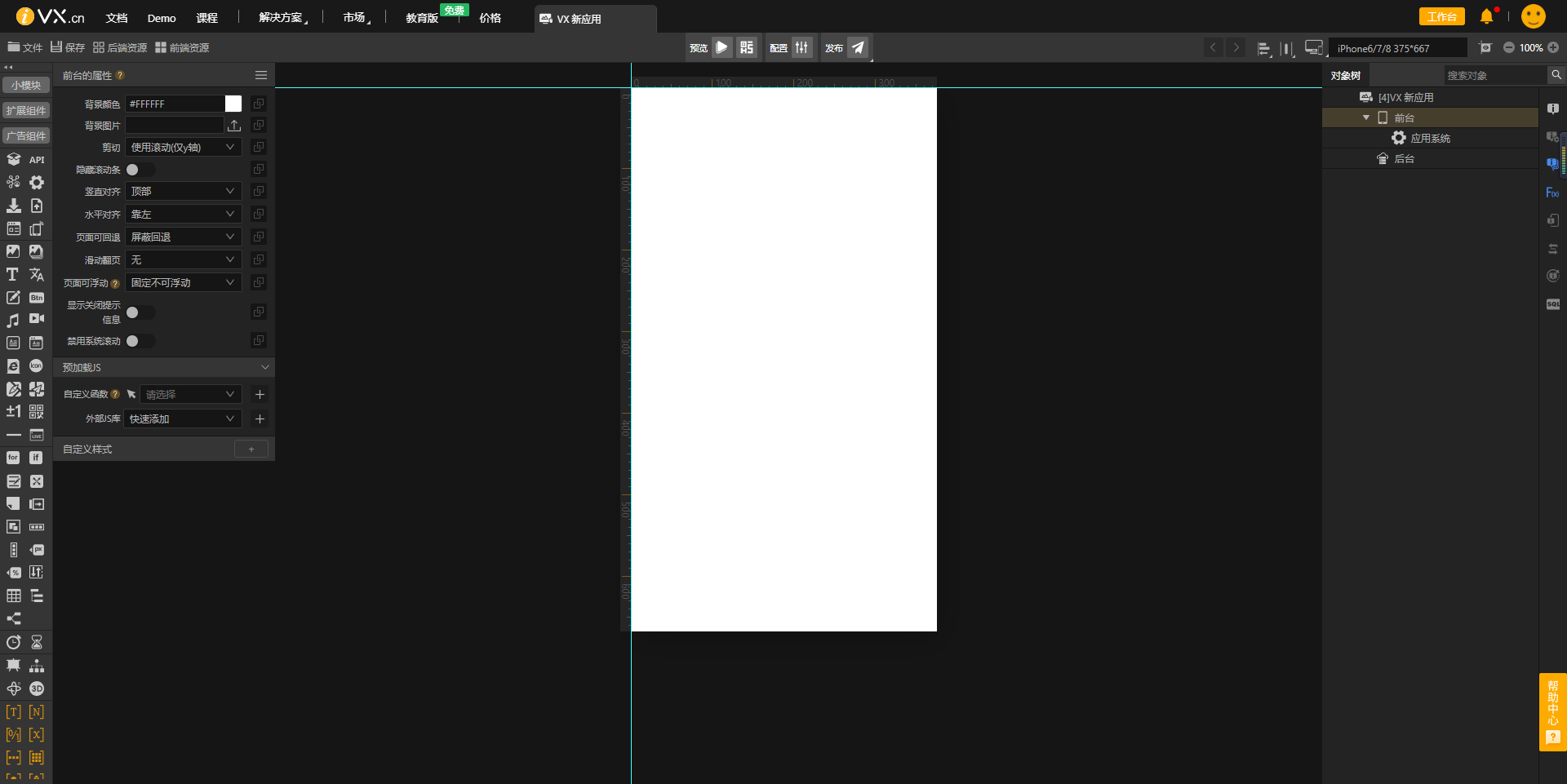1567x784 pixels.
Task: Click the notification bell icon
Action: pyautogui.click(x=1487, y=16)
